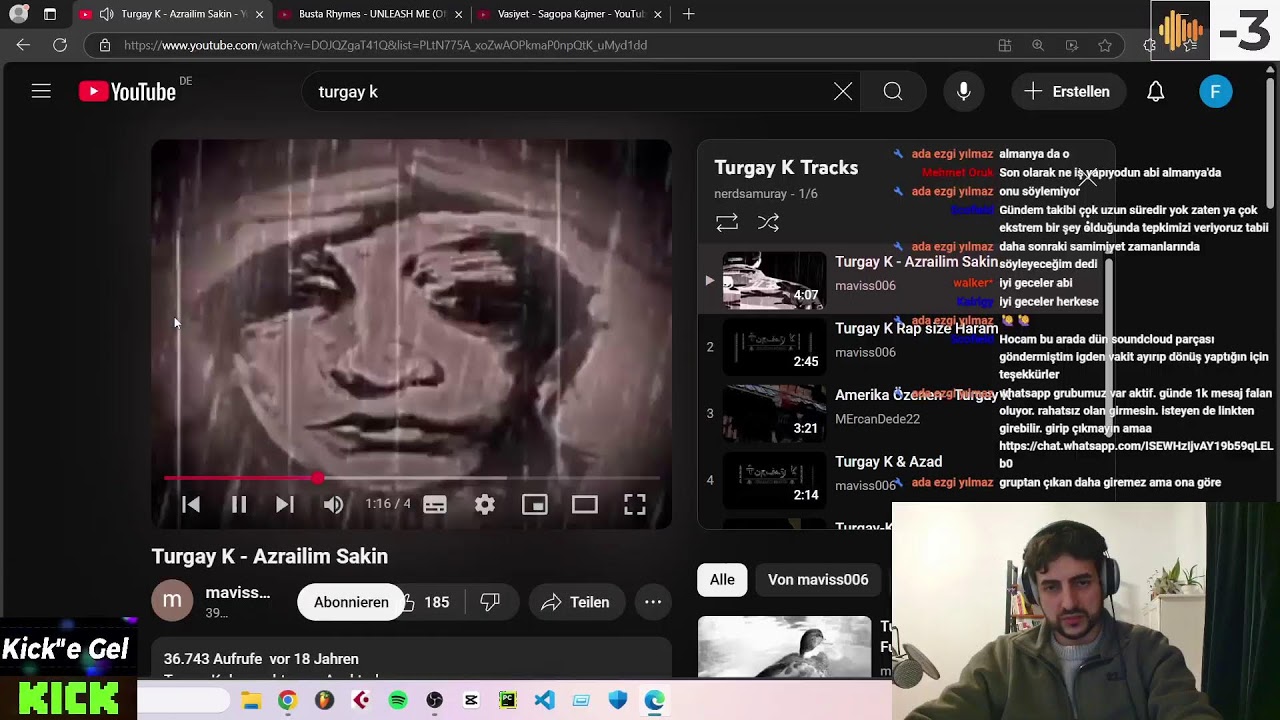Pause the playing video
1280x720 pixels.
pyautogui.click(x=239, y=504)
